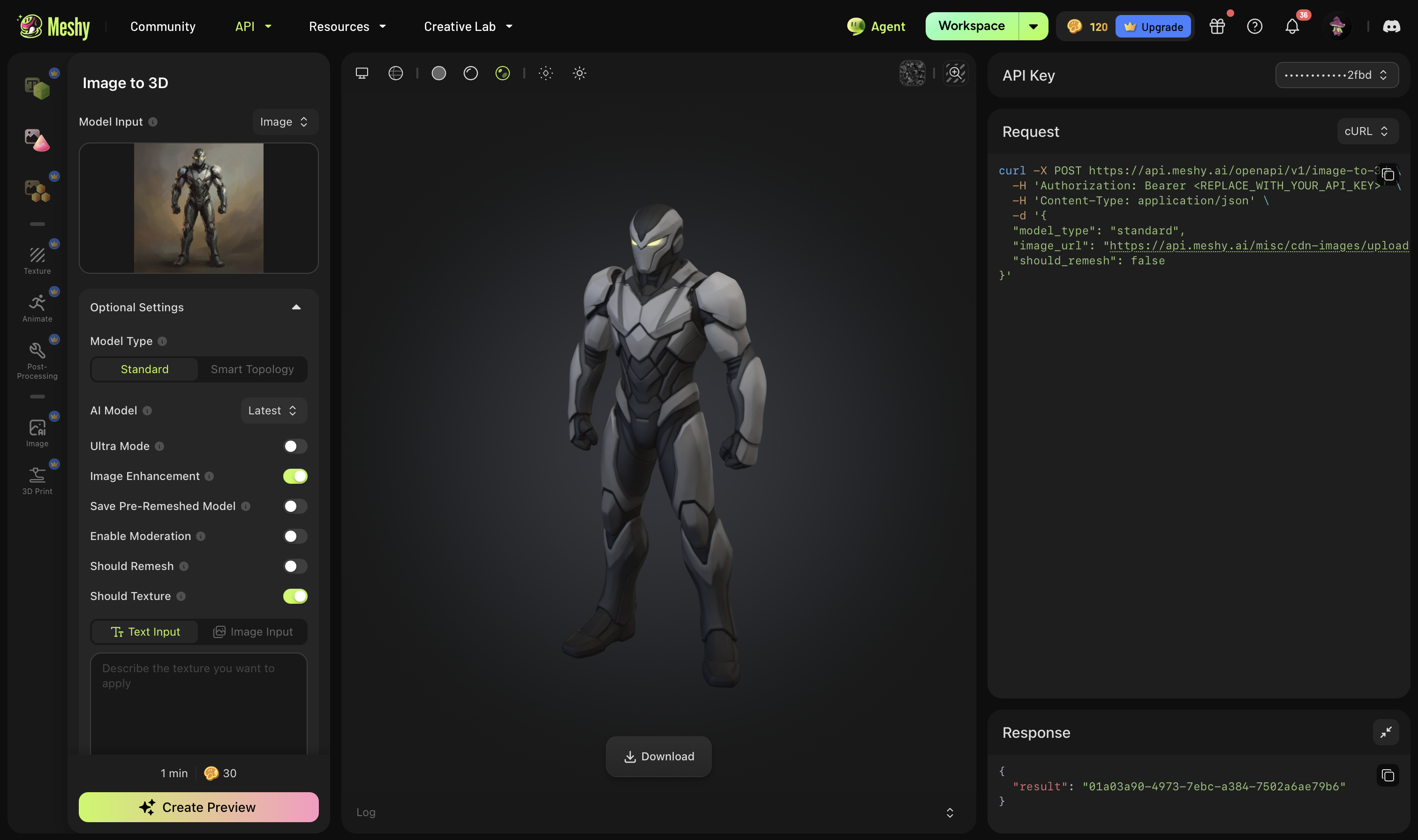Click the uploaded robot image thumbnail

198,208
